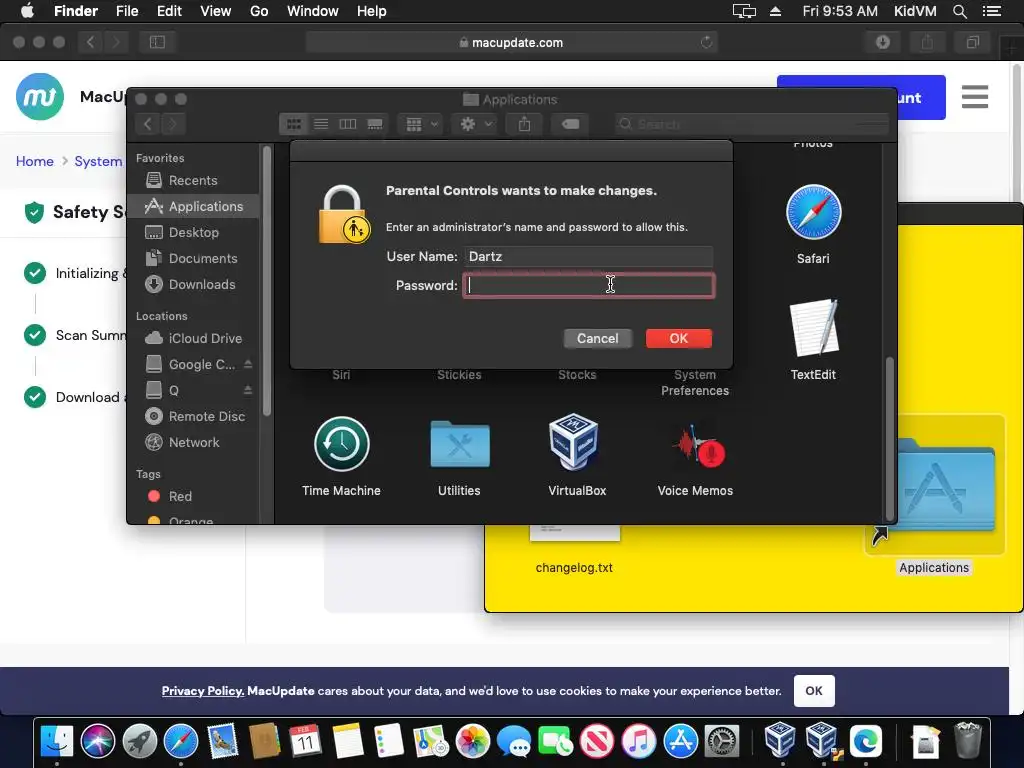
Task: Open Siri from the Dock
Action: tap(98, 741)
